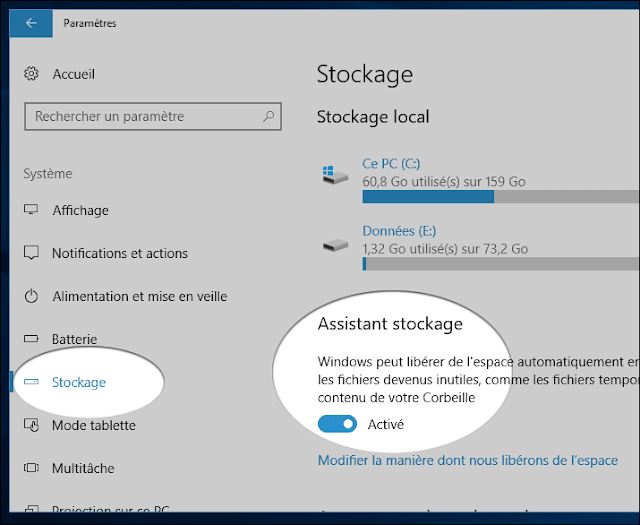
Task: Open the Ce PC (C:) drive link
Action: 391,164
